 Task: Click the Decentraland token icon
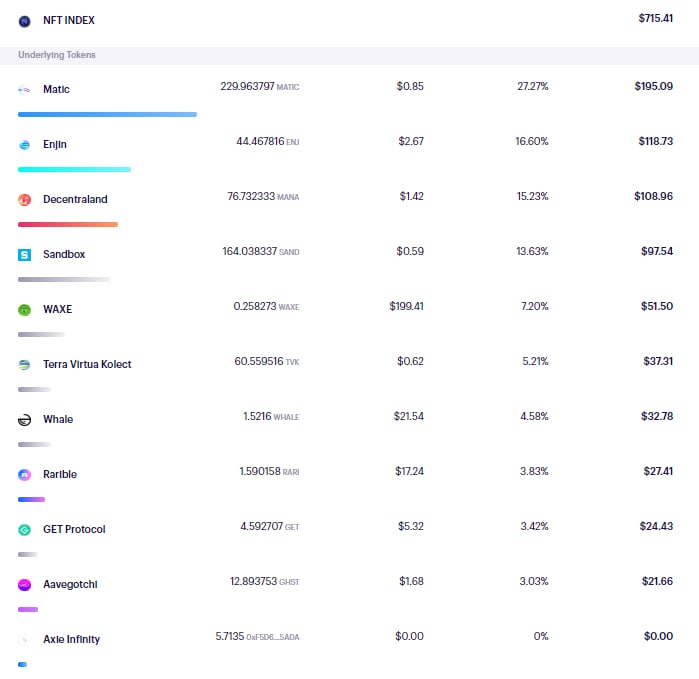pos(25,200)
